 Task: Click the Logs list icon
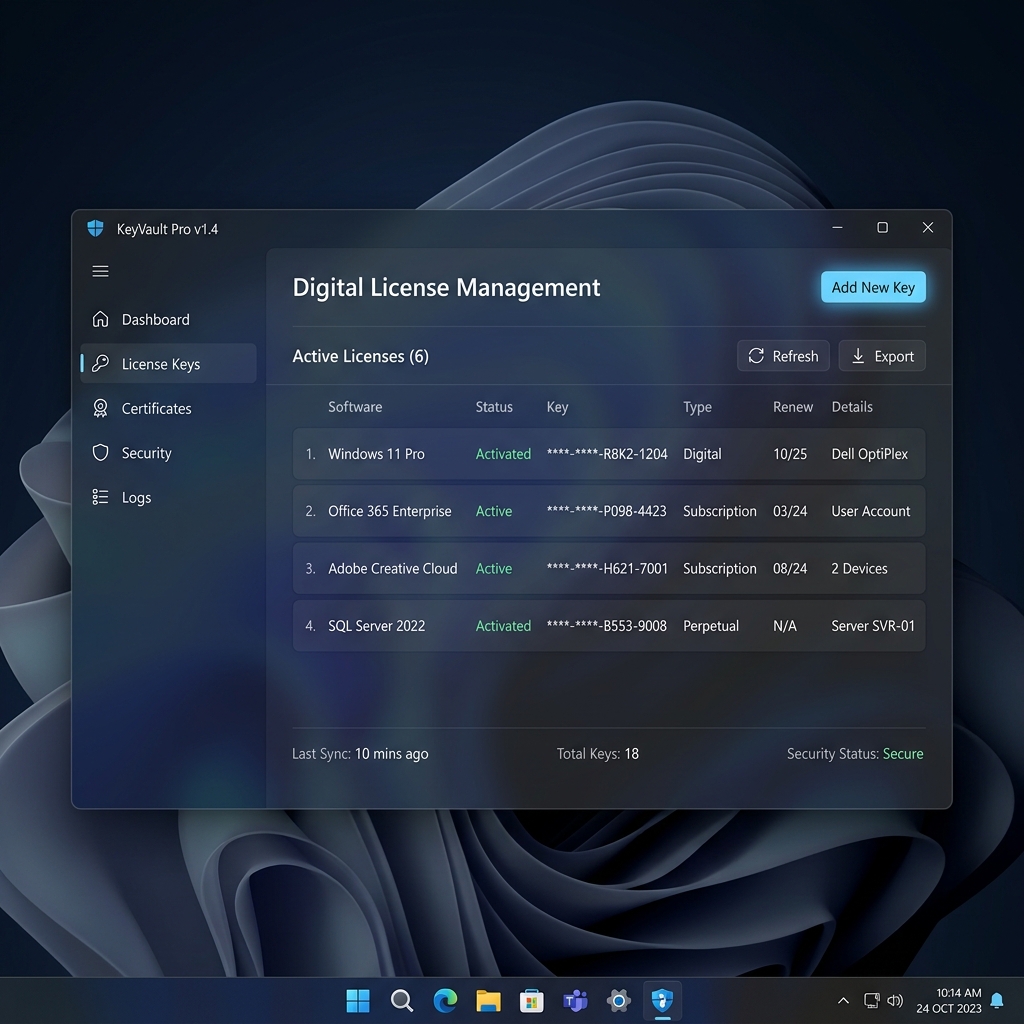pos(100,497)
